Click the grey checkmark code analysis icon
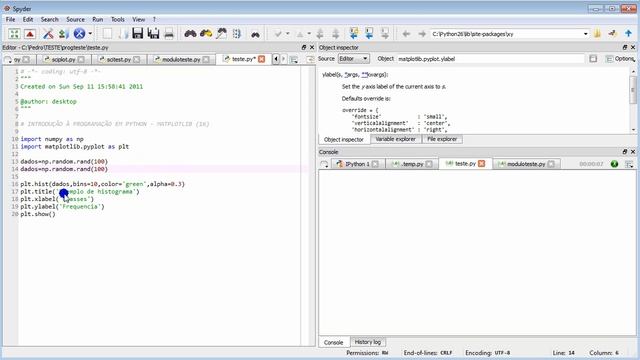The width and height of the screenshot is (640, 360). tap(278, 34)
